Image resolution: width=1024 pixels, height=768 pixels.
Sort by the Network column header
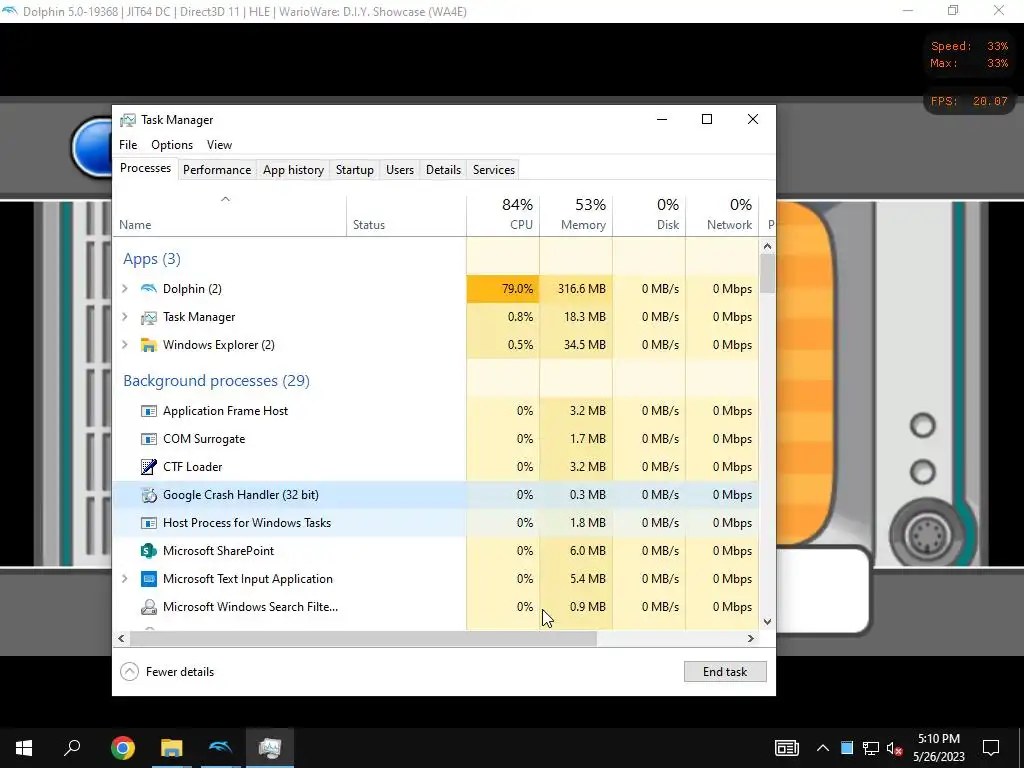pos(723,215)
